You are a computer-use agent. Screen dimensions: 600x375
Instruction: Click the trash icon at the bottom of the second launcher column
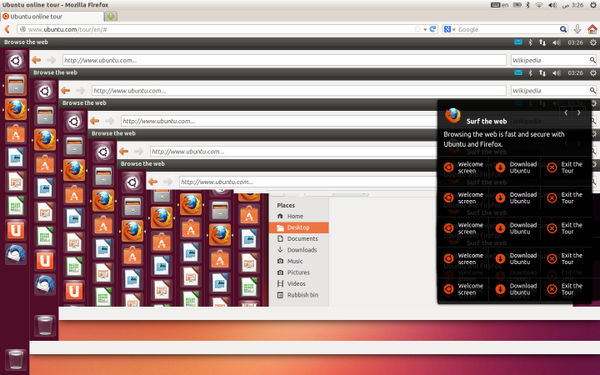point(45,325)
